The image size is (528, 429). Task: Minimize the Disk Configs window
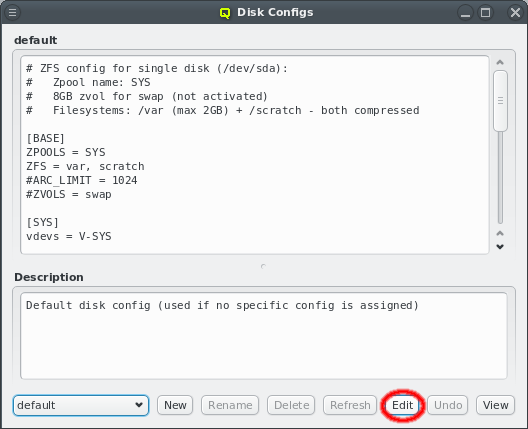pos(465,13)
